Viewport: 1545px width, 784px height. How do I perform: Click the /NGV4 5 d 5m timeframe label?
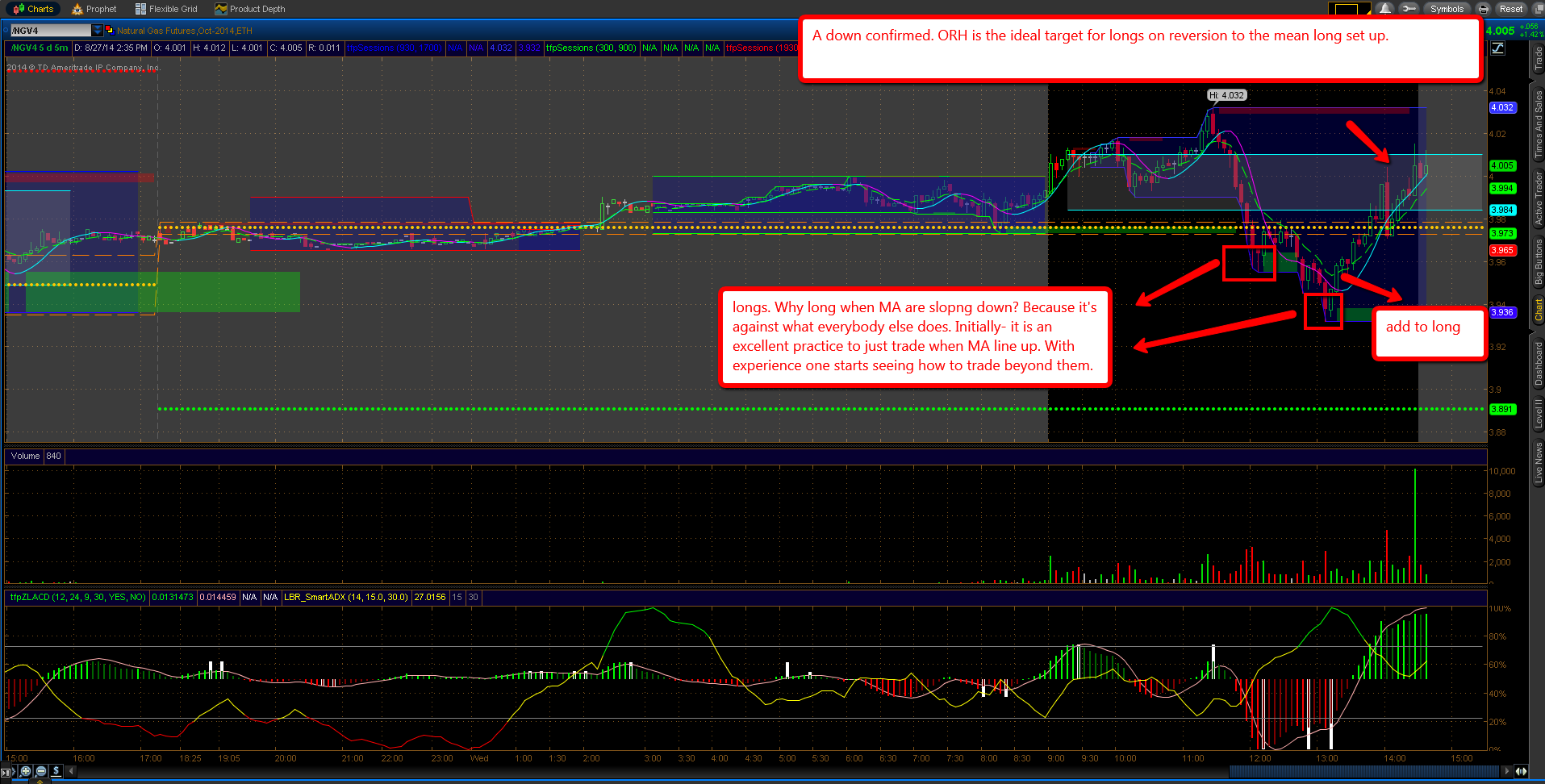39,48
